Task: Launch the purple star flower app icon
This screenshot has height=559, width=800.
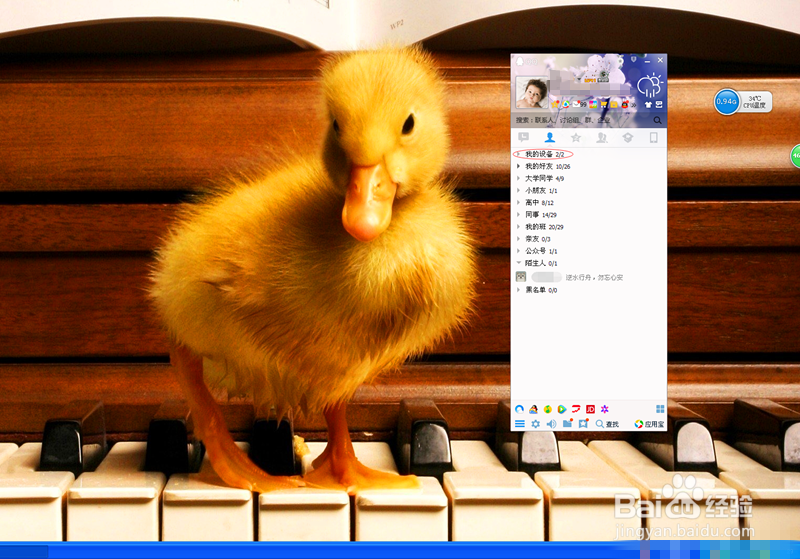Action: tap(605, 409)
